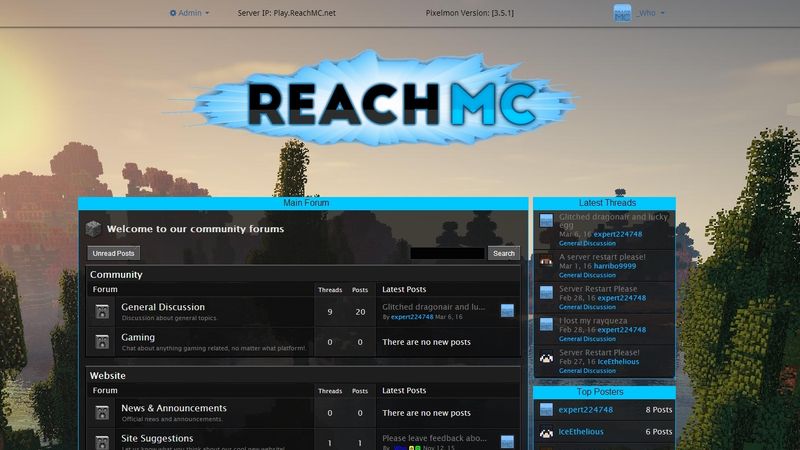Screen dimensions: 800x450
Task: Click the Search button
Action: click(x=504, y=253)
